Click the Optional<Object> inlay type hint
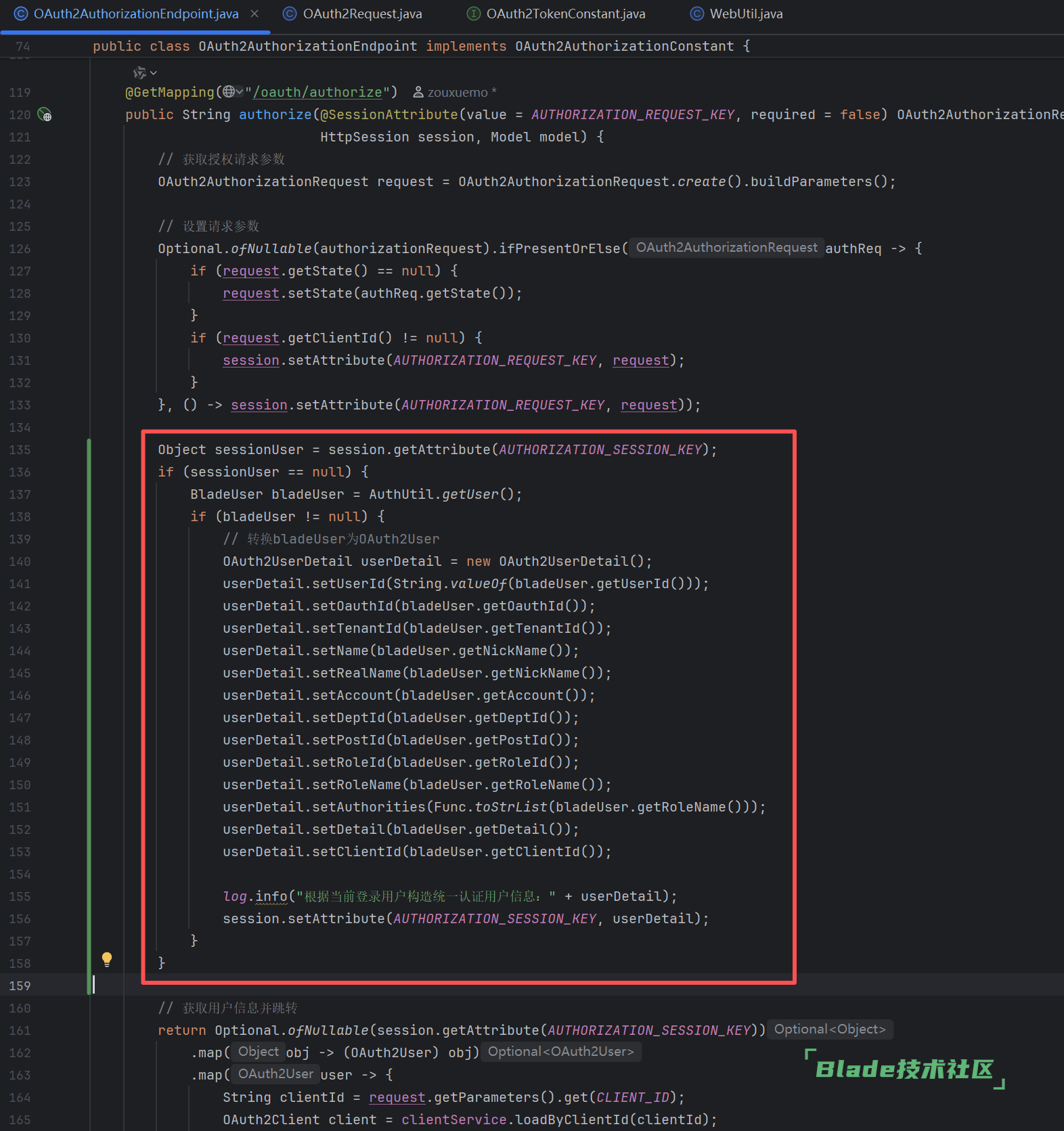This screenshot has height=1131, width=1064. pyautogui.click(x=829, y=1029)
